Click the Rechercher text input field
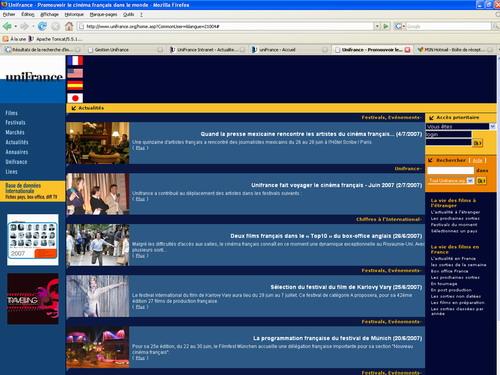This screenshot has height=375, width=500. tap(450, 170)
